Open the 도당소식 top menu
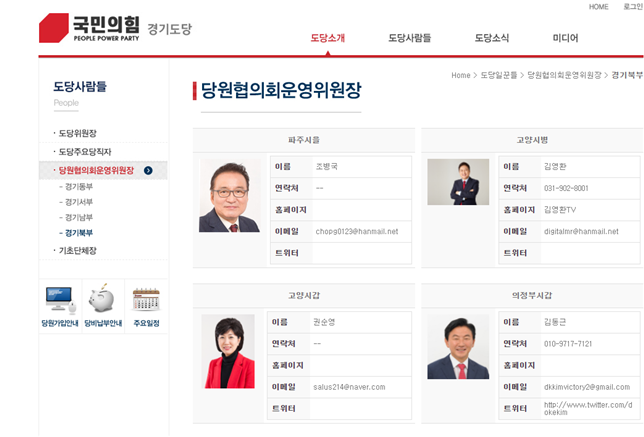This screenshot has width=644, height=437. point(491,38)
